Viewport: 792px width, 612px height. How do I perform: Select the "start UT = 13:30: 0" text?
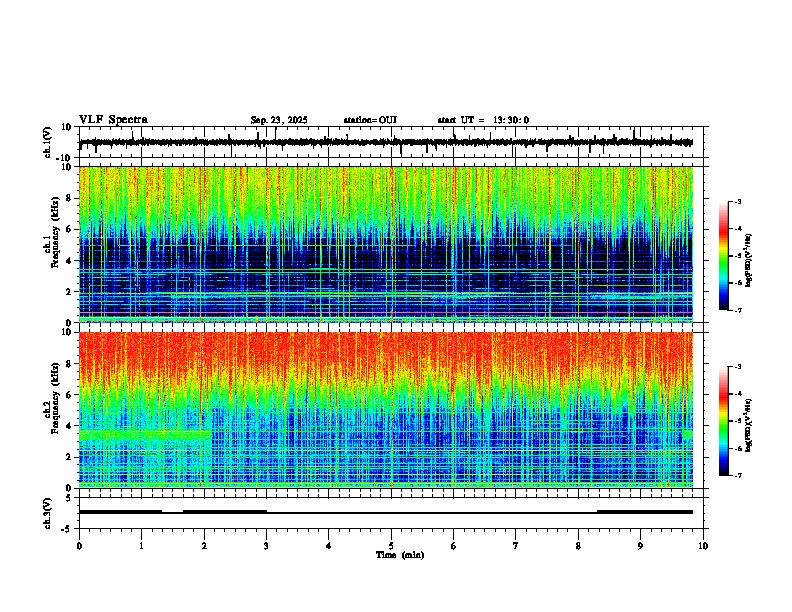[x=483, y=120]
